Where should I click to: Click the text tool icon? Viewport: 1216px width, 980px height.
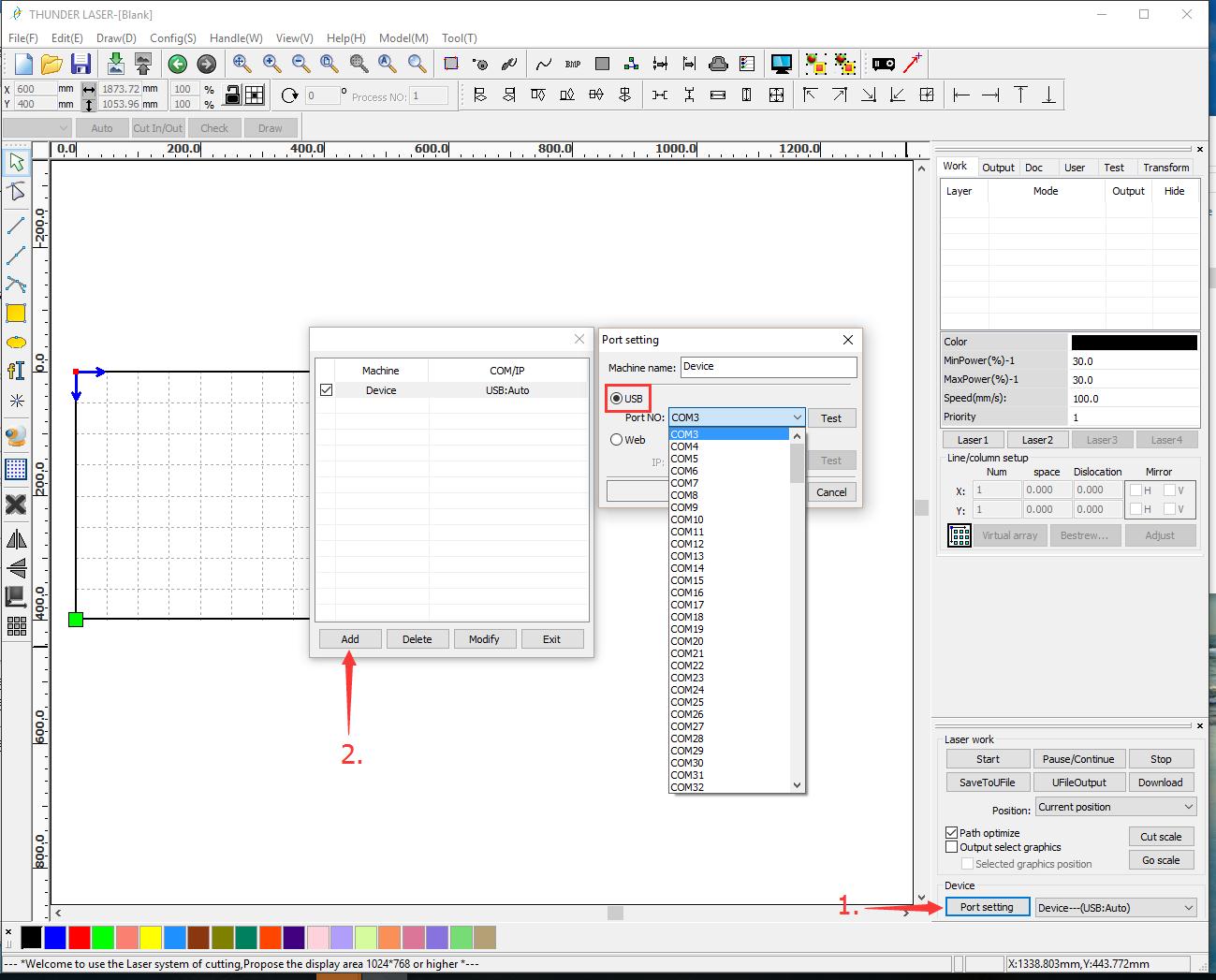tap(16, 371)
